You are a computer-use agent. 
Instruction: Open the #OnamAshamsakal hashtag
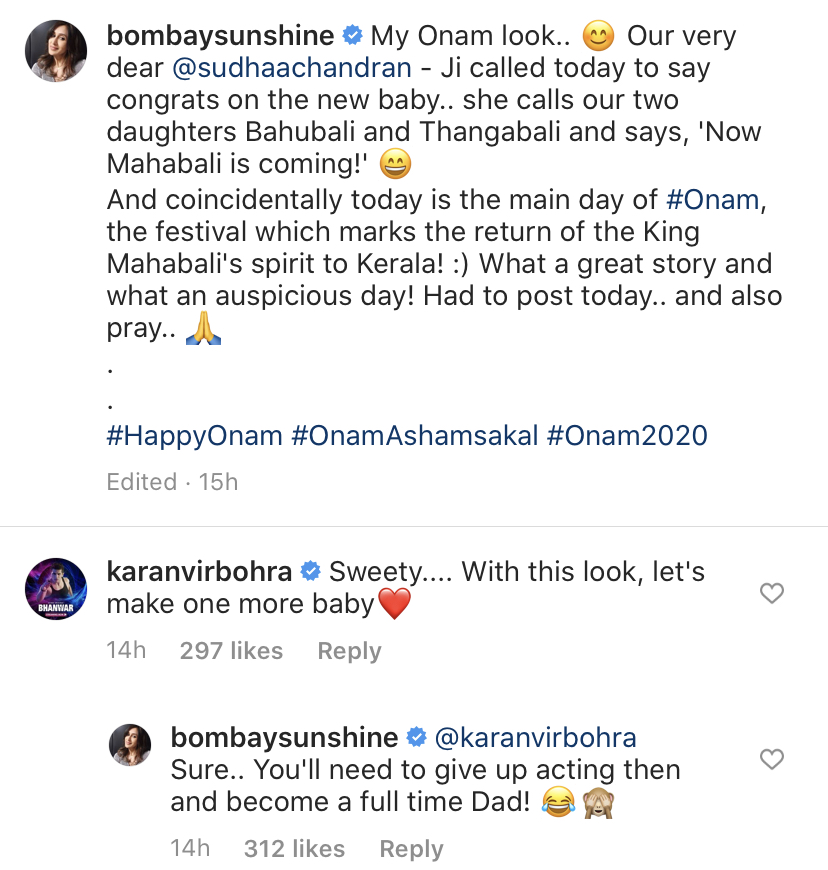(414, 436)
